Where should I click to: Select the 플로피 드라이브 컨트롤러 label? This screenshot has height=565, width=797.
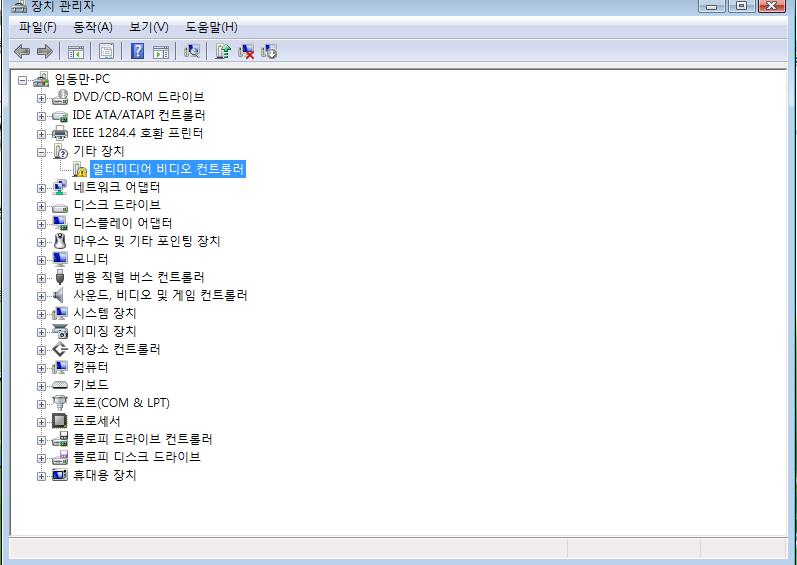[x=143, y=440]
